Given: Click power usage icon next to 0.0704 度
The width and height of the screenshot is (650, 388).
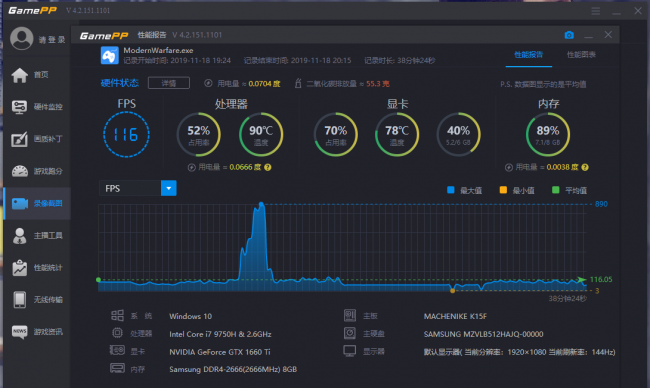Looking at the screenshot, I should click(208, 83).
